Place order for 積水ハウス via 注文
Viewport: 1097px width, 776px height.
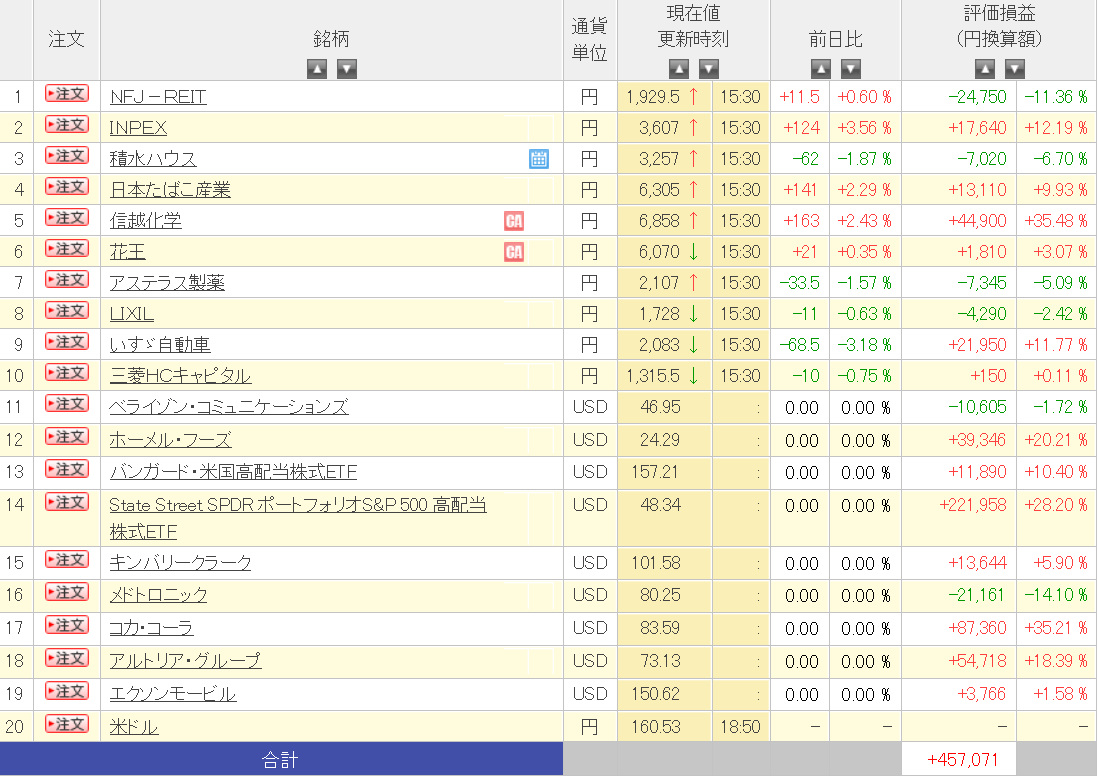[x=67, y=155]
